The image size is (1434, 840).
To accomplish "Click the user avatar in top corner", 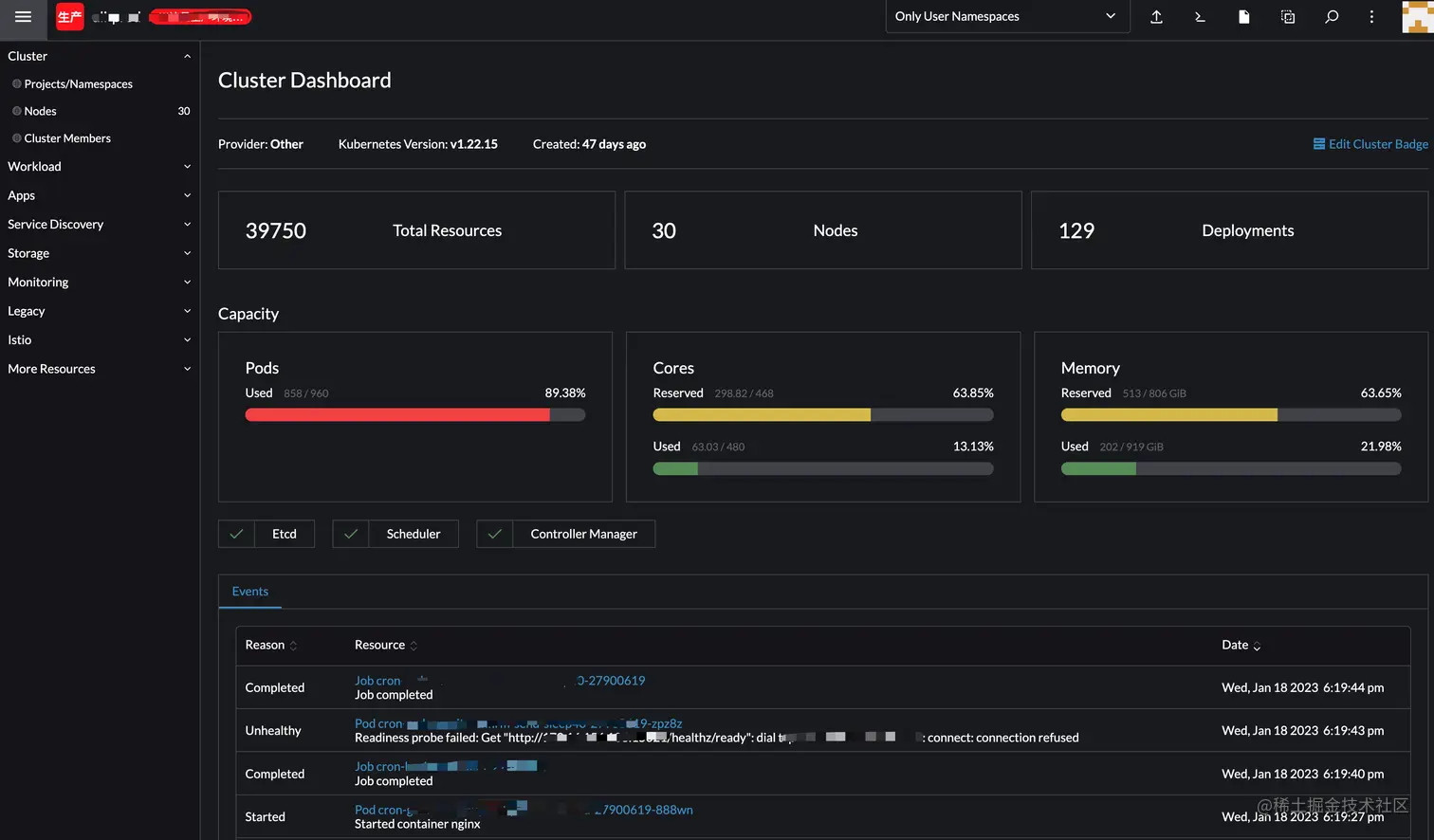I will (1418, 17).
